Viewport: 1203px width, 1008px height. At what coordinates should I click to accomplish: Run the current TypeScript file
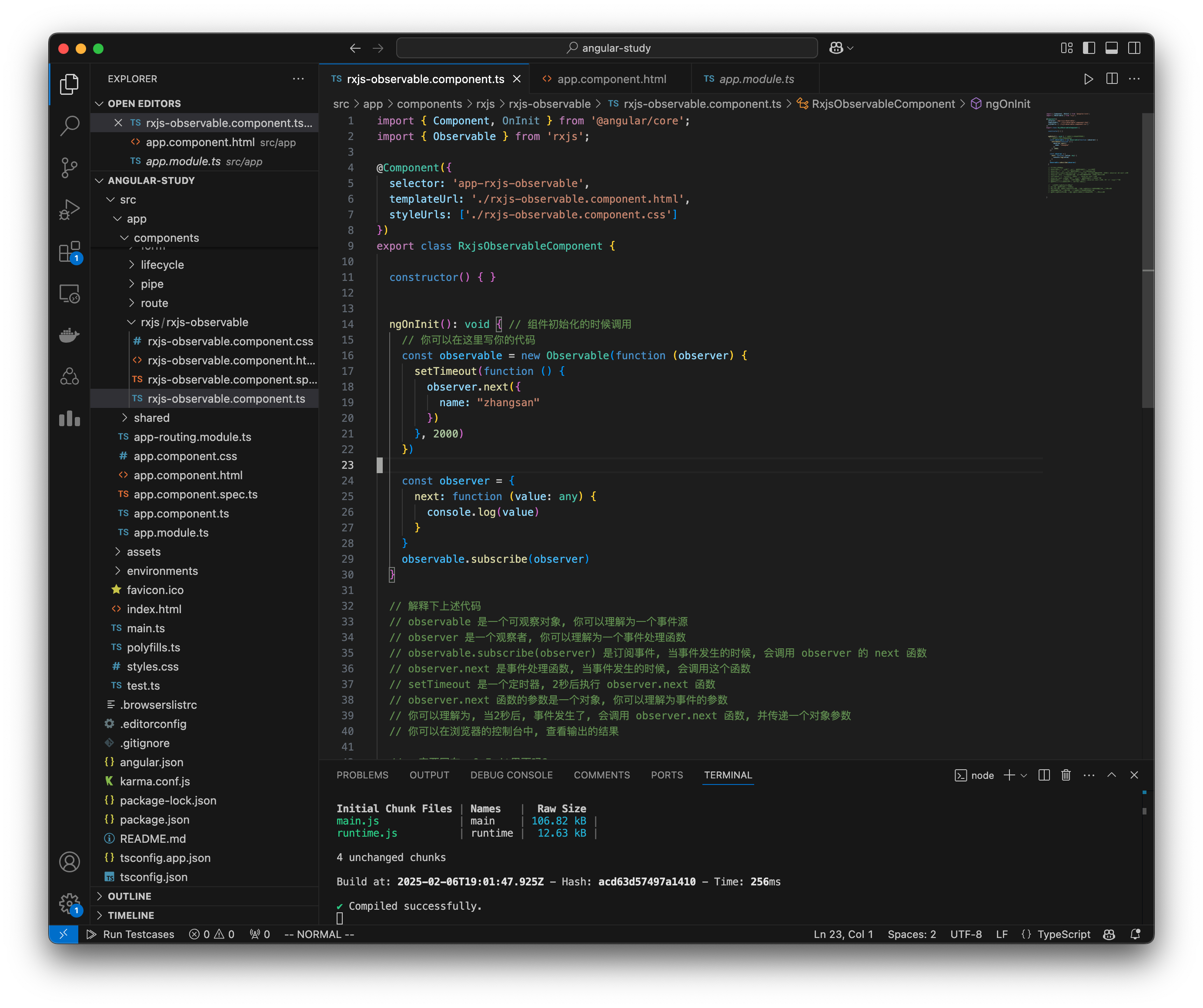pos(1089,79)
